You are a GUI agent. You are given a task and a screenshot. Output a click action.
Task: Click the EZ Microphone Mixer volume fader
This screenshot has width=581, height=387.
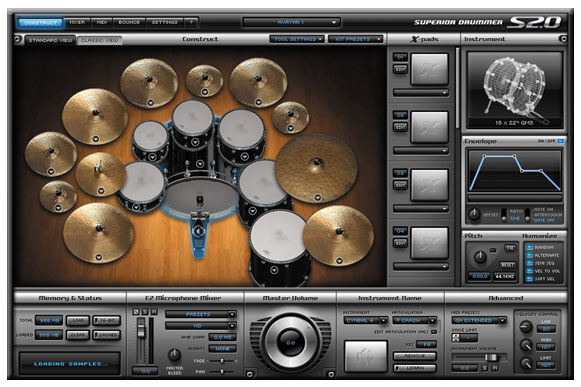pos(141,330)
